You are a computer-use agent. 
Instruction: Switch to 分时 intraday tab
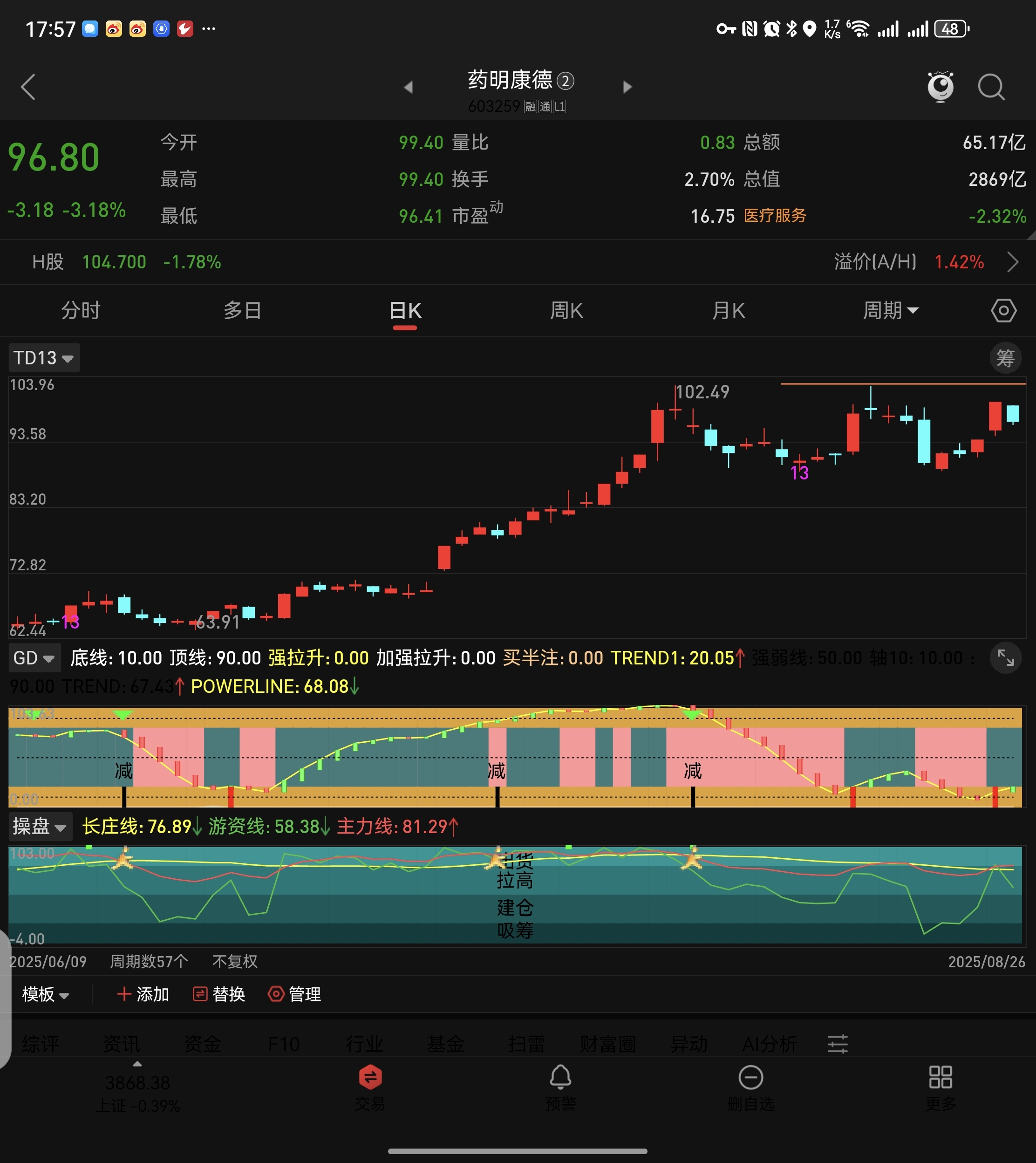[81, 311]
